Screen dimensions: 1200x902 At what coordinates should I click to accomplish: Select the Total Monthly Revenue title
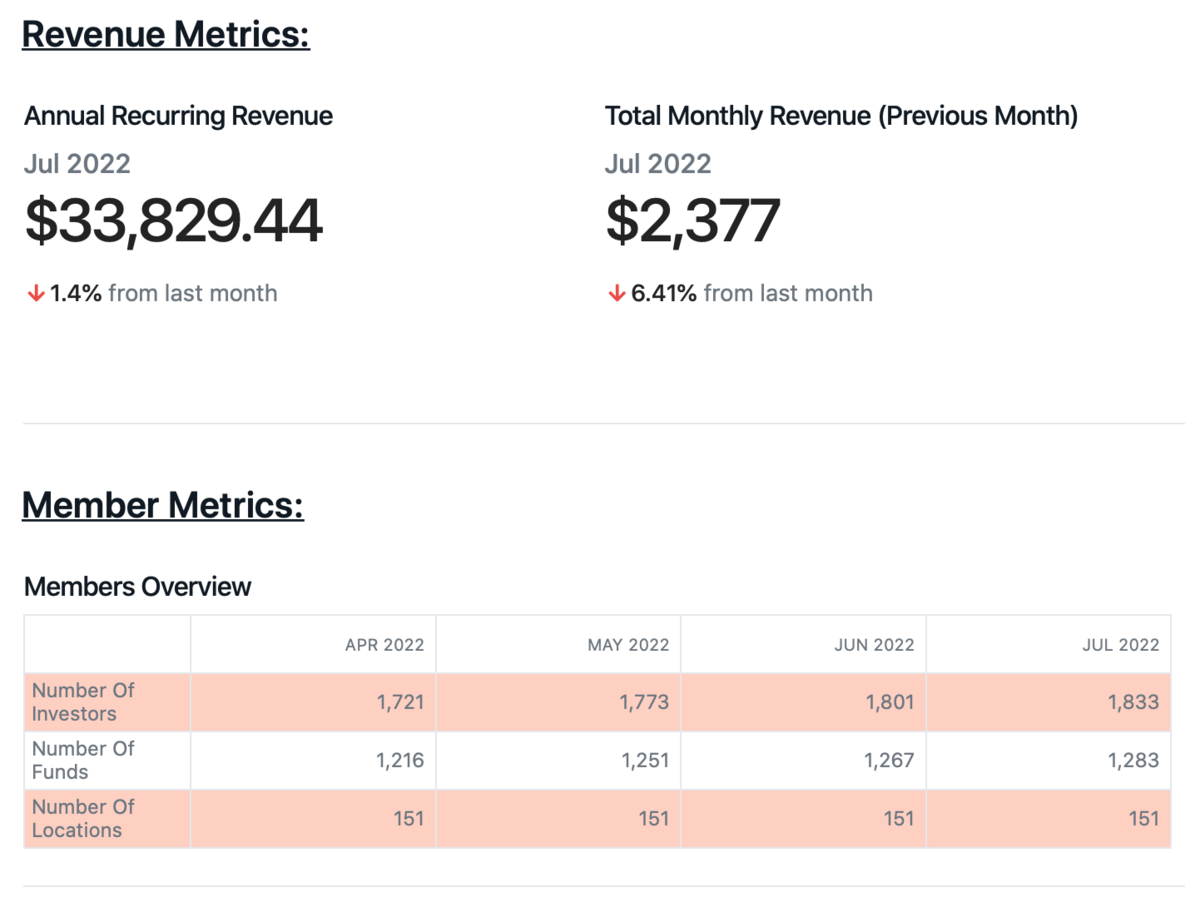click(x=841, y=116)
